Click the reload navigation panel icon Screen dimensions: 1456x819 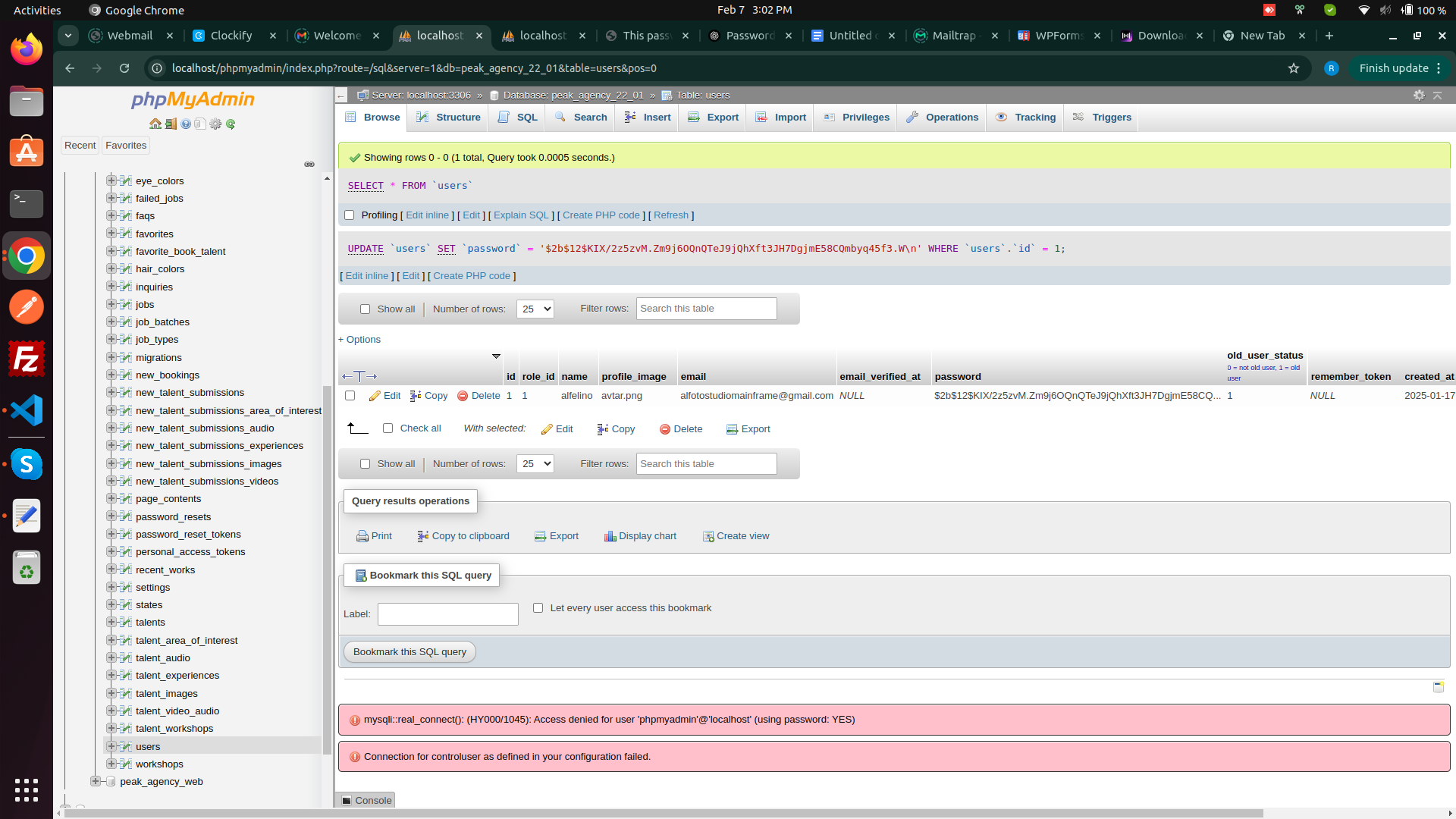[x=231, y=124]
